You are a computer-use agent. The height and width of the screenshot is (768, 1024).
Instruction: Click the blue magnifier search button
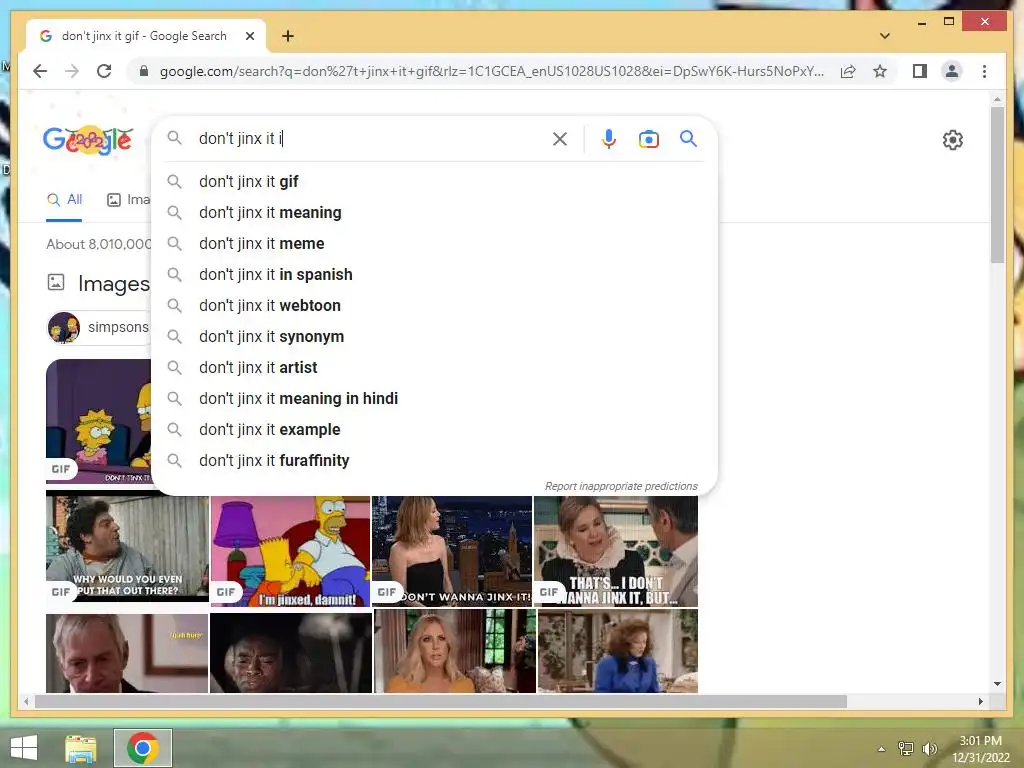688,138
